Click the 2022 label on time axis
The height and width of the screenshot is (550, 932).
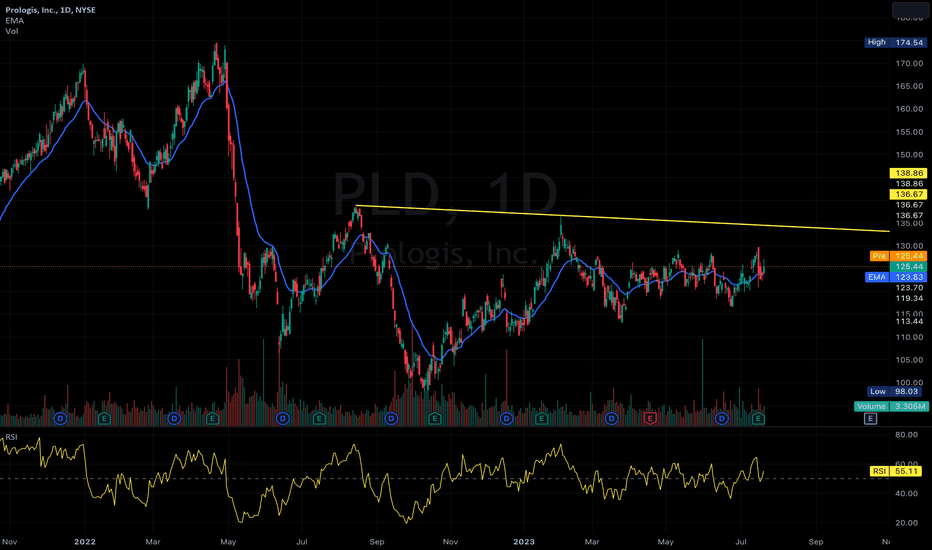pyautogui.click(x=84, y=542)
